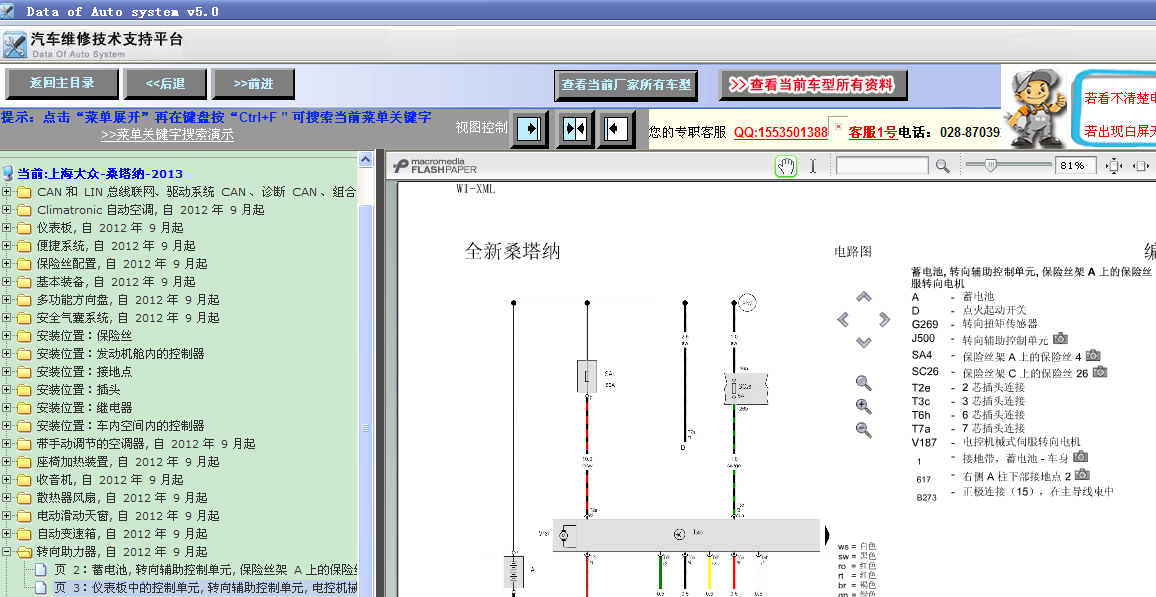Screen dimensions: 1156x597
Task: Click view control expand-left panel icon
Action: 616,129
